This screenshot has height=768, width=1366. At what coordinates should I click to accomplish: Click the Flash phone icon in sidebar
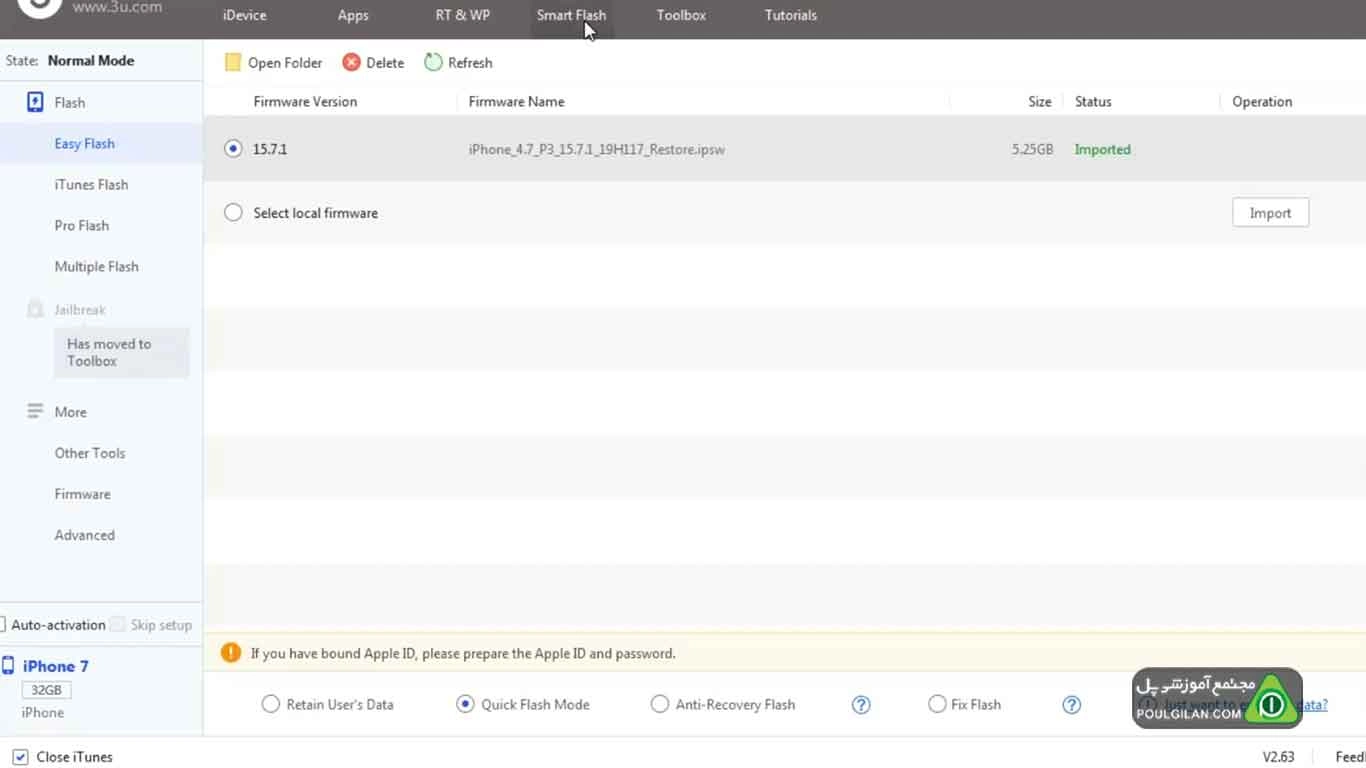click(x=35, y=102)
